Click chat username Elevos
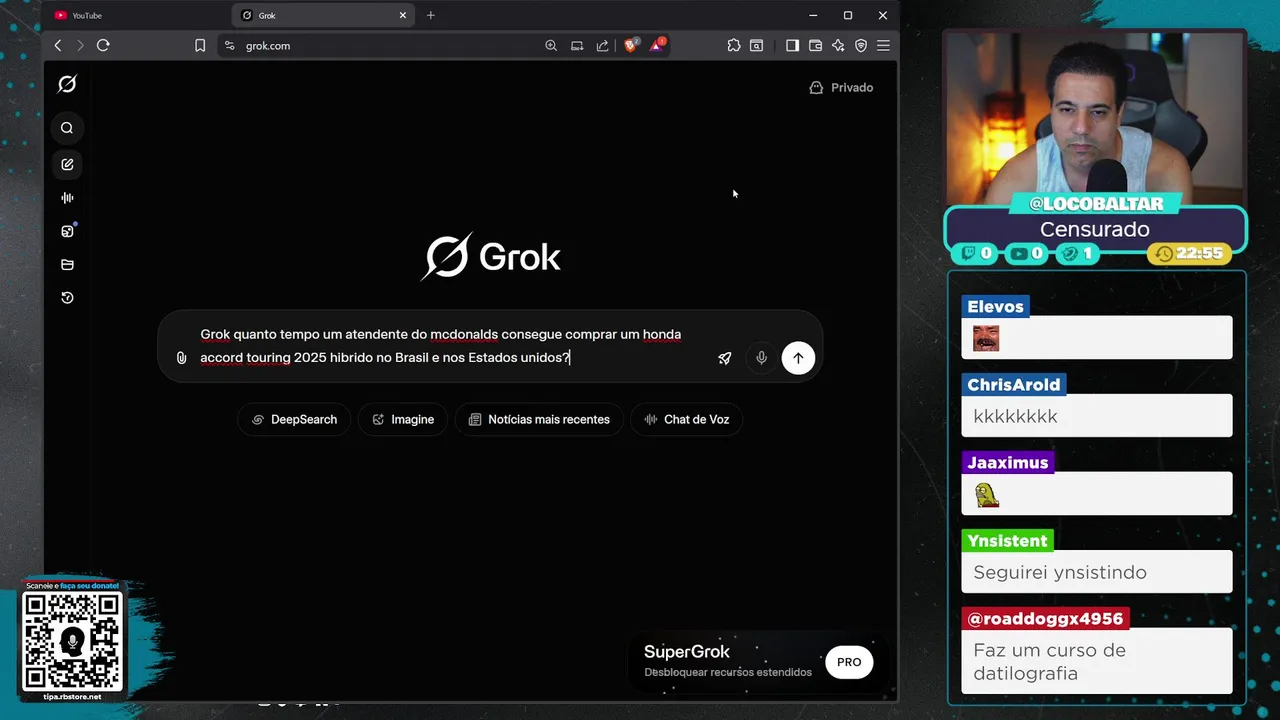Screen dimensions: 1280x720 point(996,307)
